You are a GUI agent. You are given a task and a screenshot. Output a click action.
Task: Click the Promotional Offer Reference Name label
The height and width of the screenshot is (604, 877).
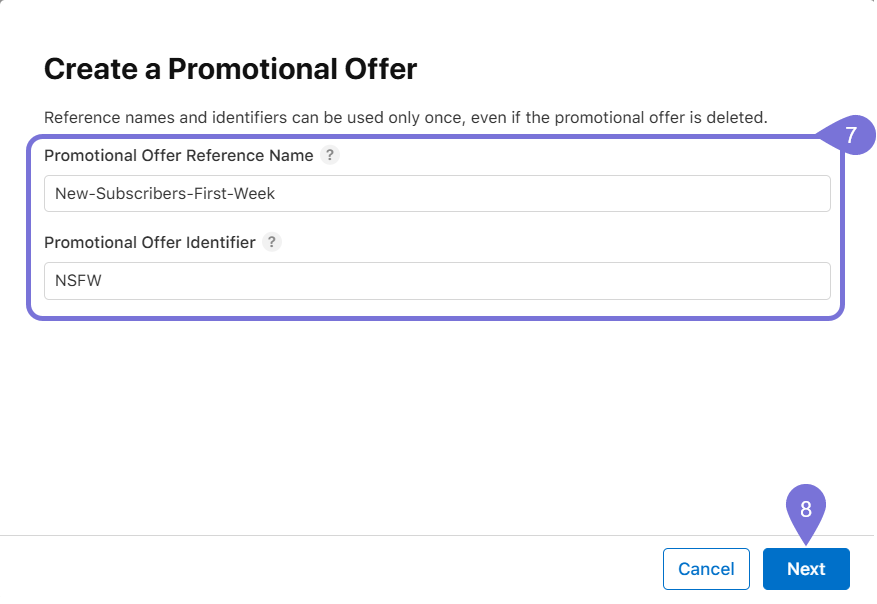[178, 155]
